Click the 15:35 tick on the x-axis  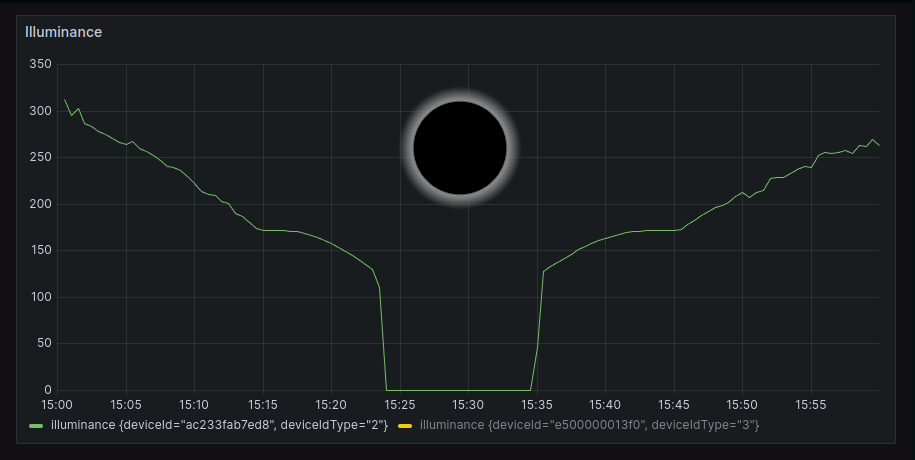[536, 405]
